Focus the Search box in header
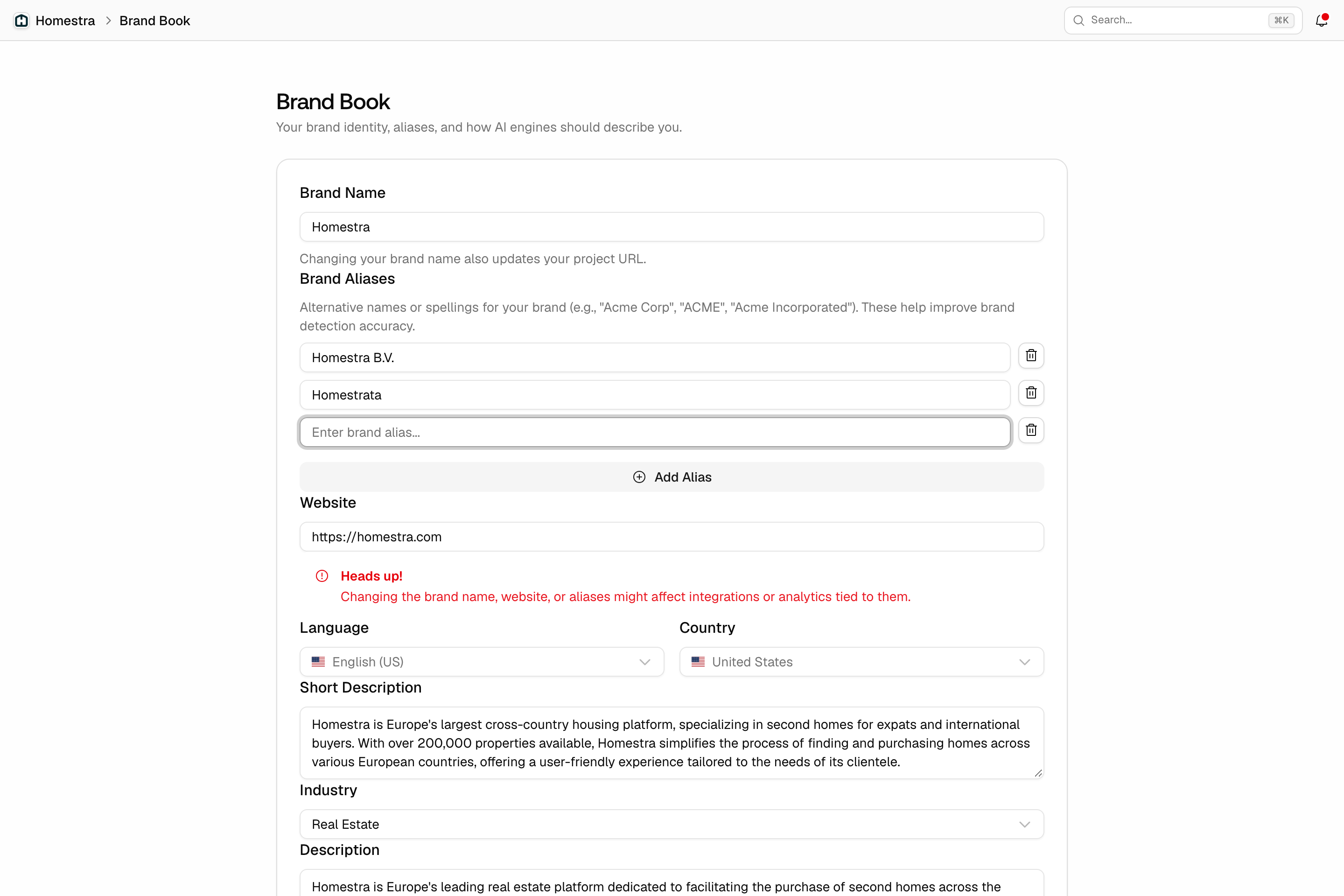The height and width of the screenshot is (896, 1344). [x=1183, y=21]
